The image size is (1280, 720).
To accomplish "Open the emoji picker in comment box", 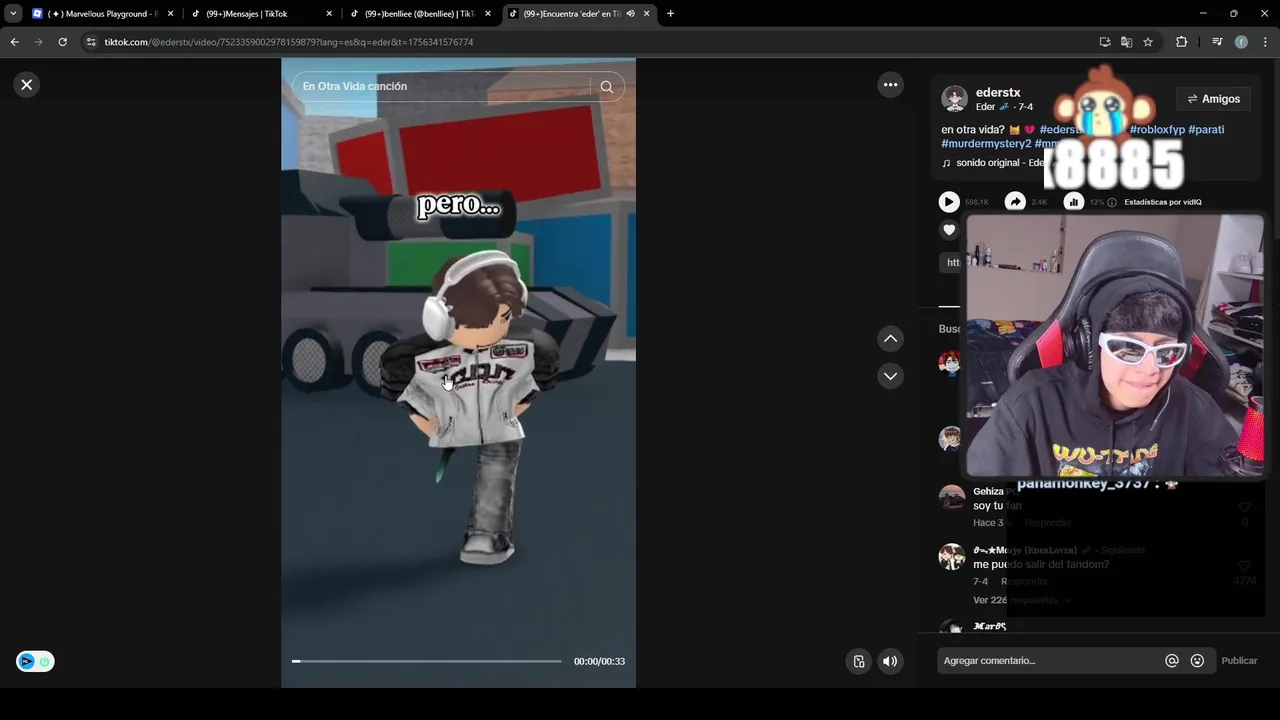I will click(1197, 661).
